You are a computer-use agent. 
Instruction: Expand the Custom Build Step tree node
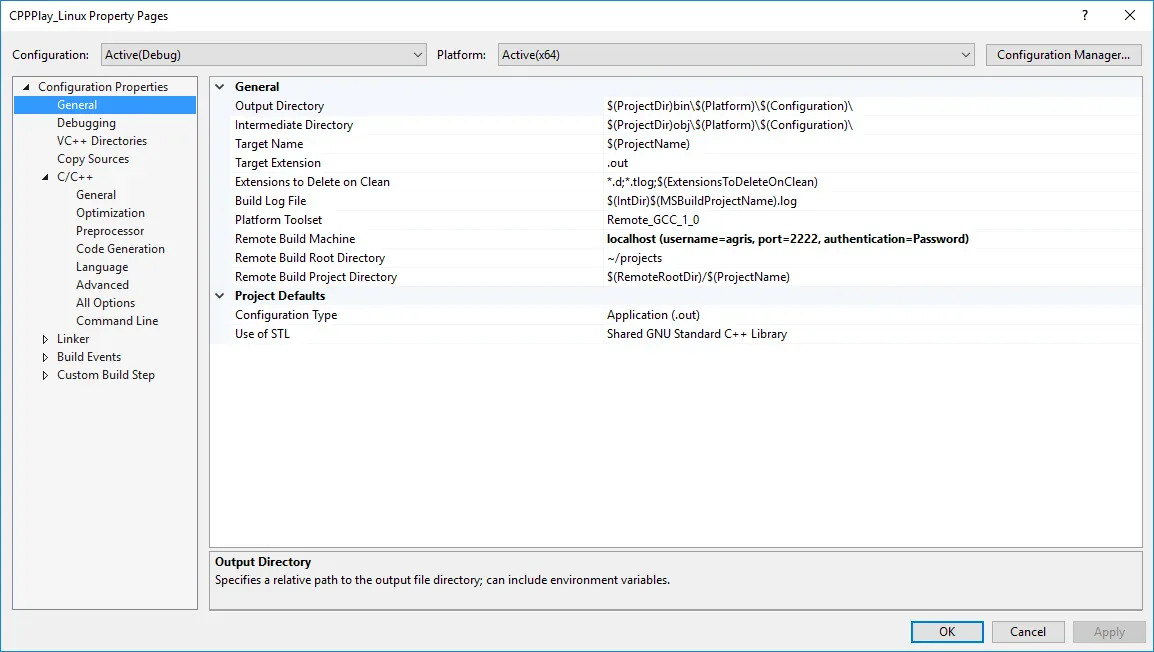coord(46,375)
